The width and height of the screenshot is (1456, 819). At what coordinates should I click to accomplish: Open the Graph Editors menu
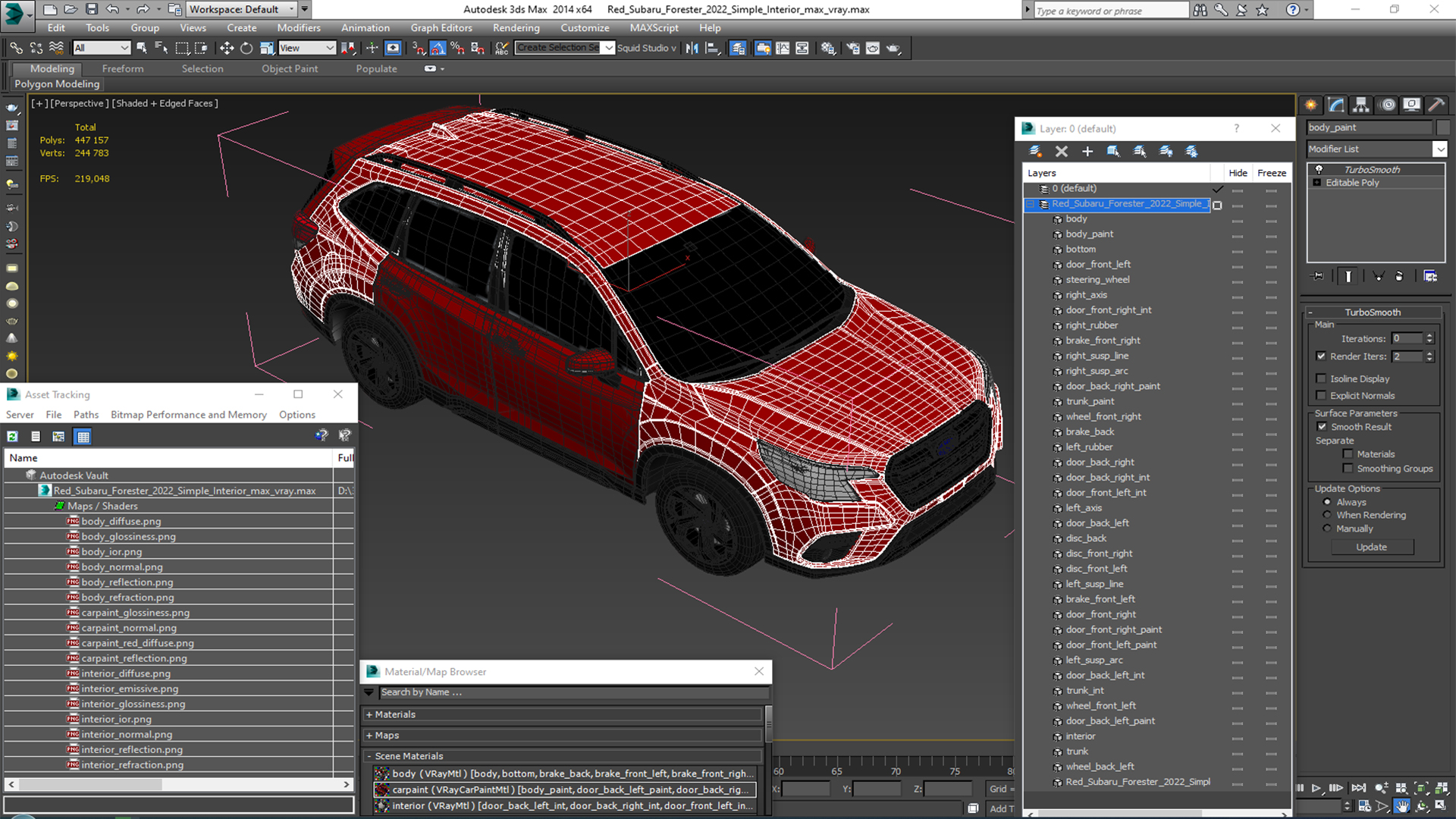tap(441, 28)
